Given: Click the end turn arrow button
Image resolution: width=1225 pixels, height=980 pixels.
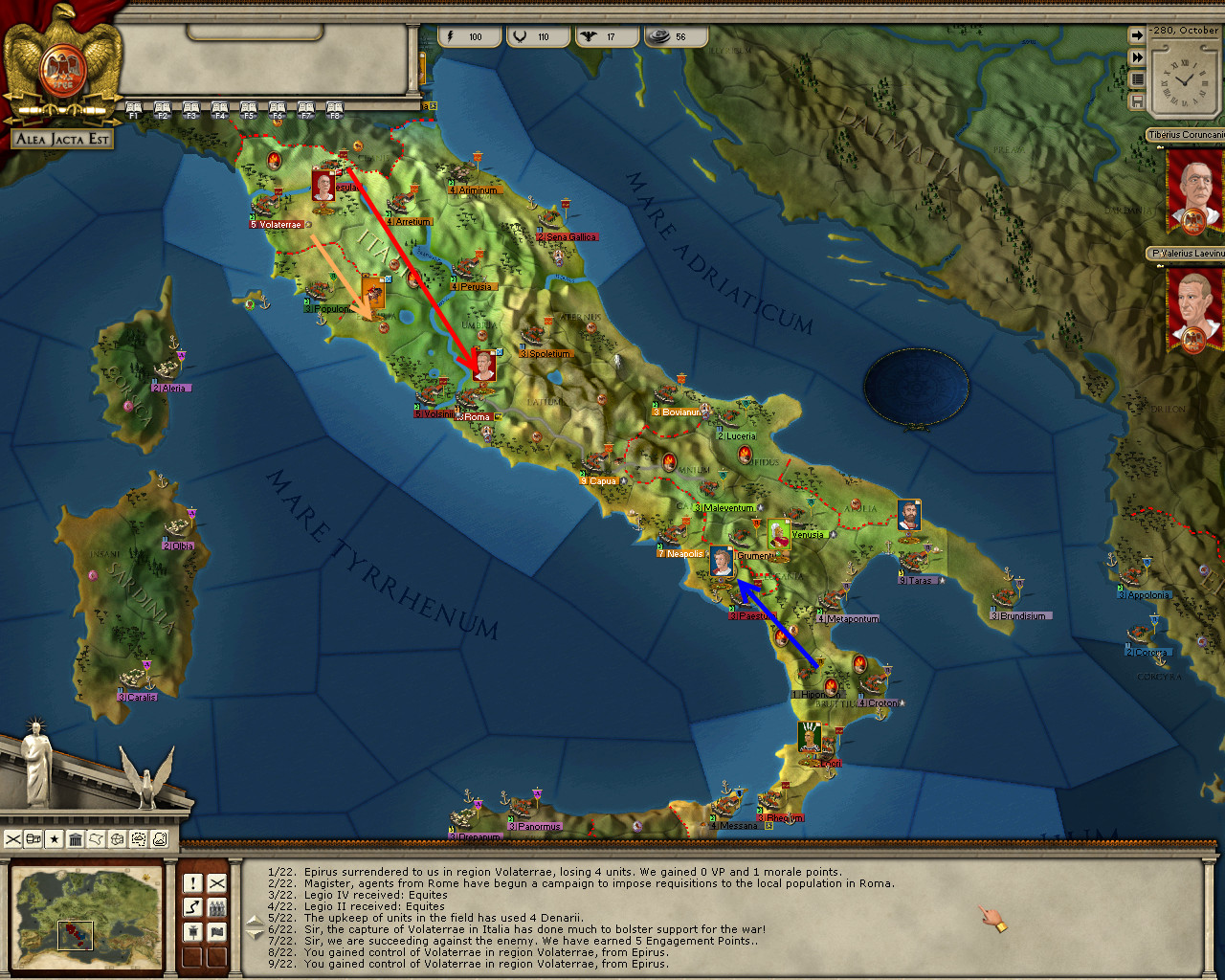Looking at the screenshot, I should coord(1137,35).
